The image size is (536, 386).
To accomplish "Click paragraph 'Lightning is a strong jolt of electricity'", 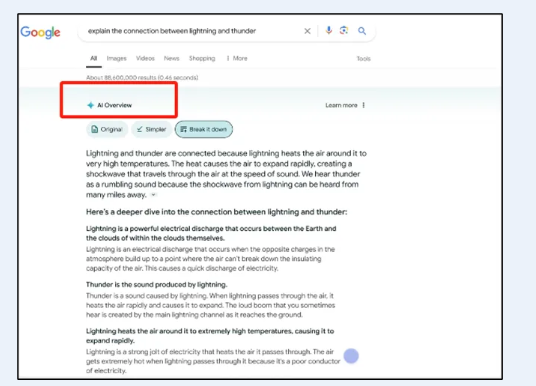I will click(213, 361).
